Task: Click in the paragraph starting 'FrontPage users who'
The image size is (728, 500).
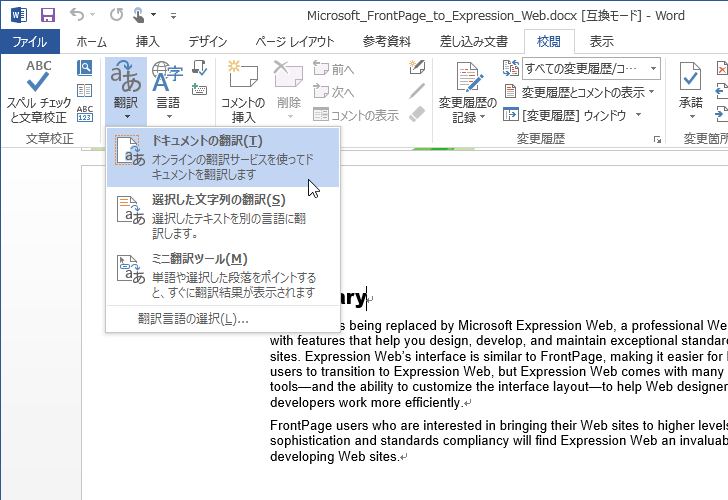Action: pos(499,441)
